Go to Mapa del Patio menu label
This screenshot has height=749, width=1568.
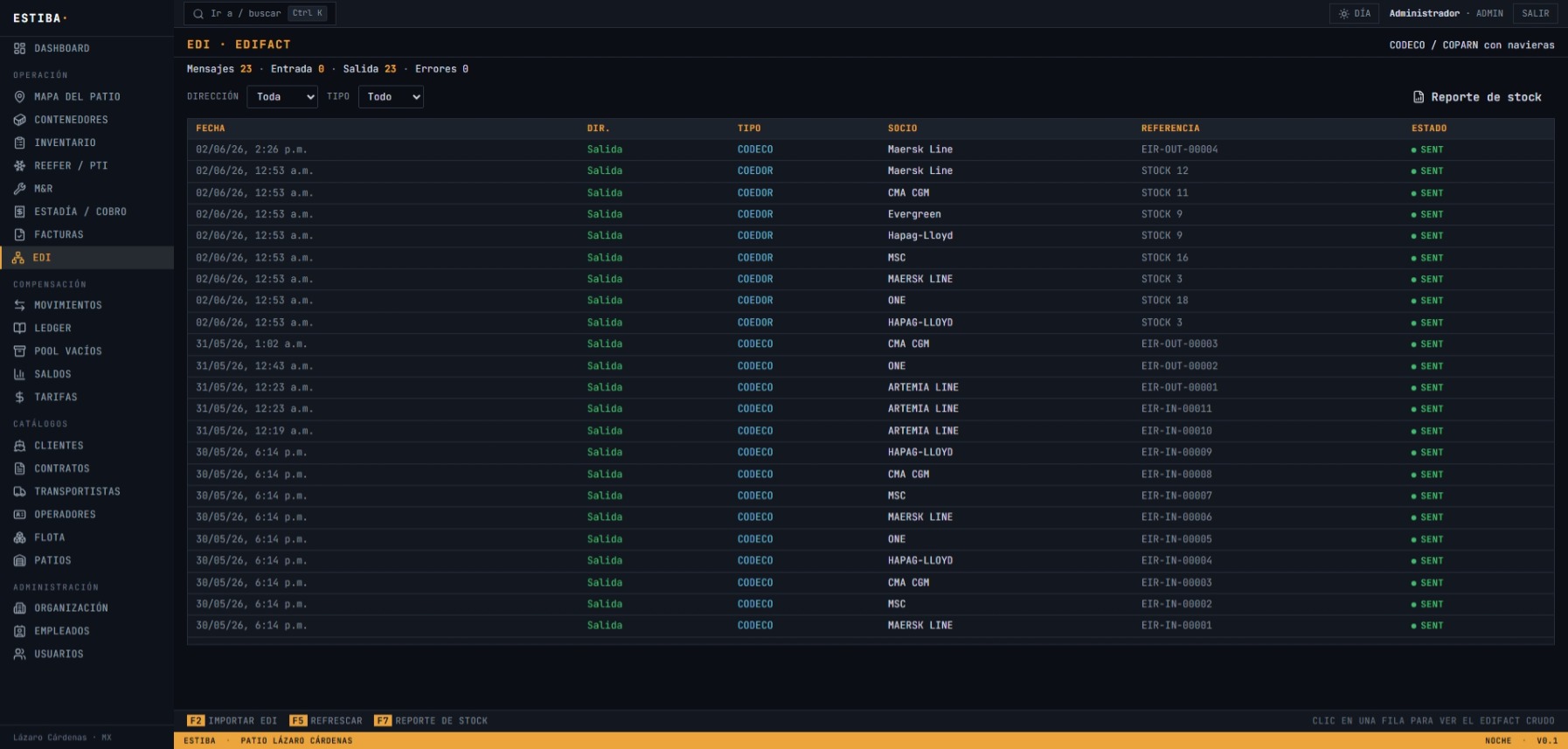tap(77, 97)
